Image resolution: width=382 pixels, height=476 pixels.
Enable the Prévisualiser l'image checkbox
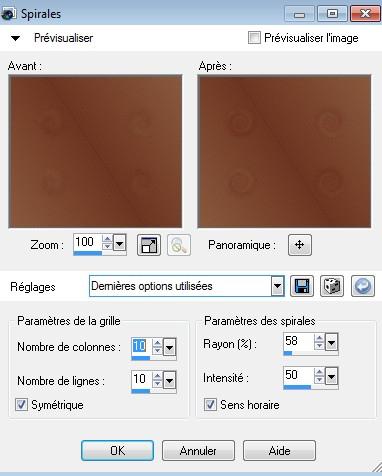[x=254, y=38]
